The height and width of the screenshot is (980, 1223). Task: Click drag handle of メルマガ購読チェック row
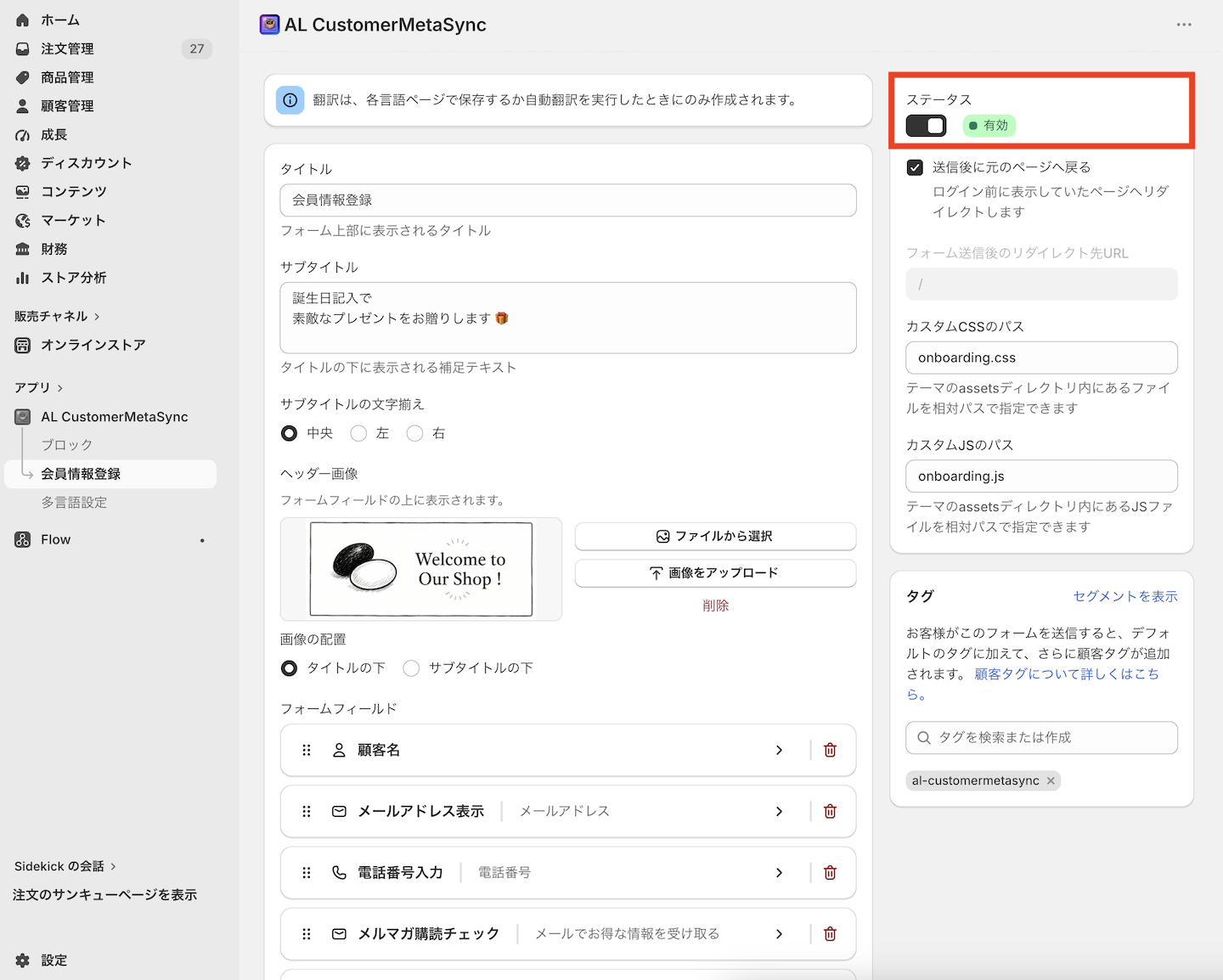tap(307, 933)
